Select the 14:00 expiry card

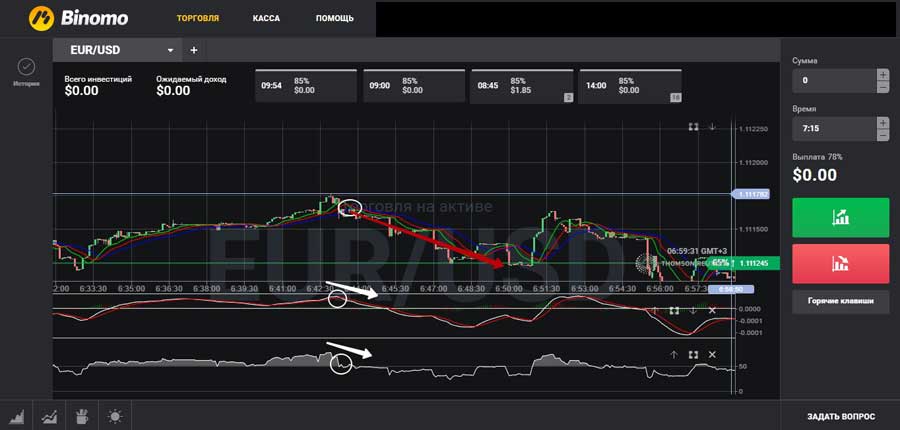click(630, 86)
